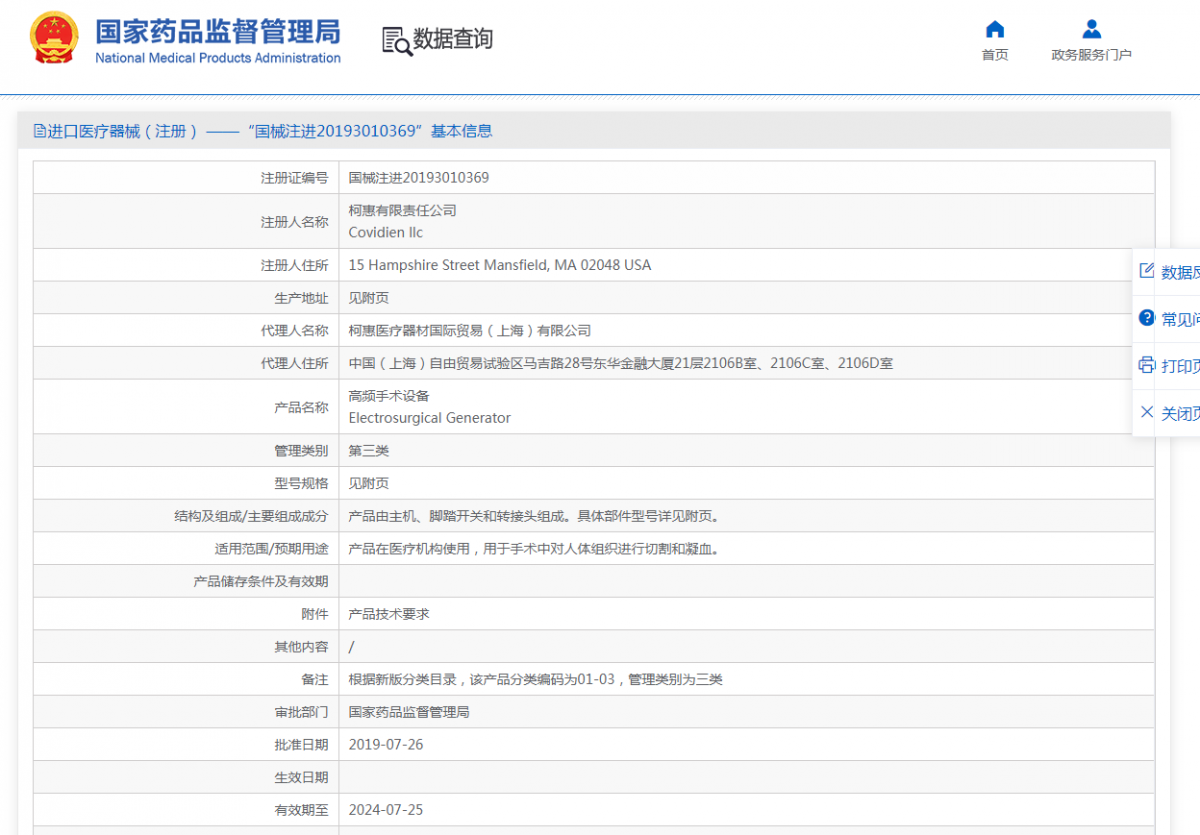Click the 第三类 management category value
Viewport: 1200px width, 835px height.
[369, 451]
